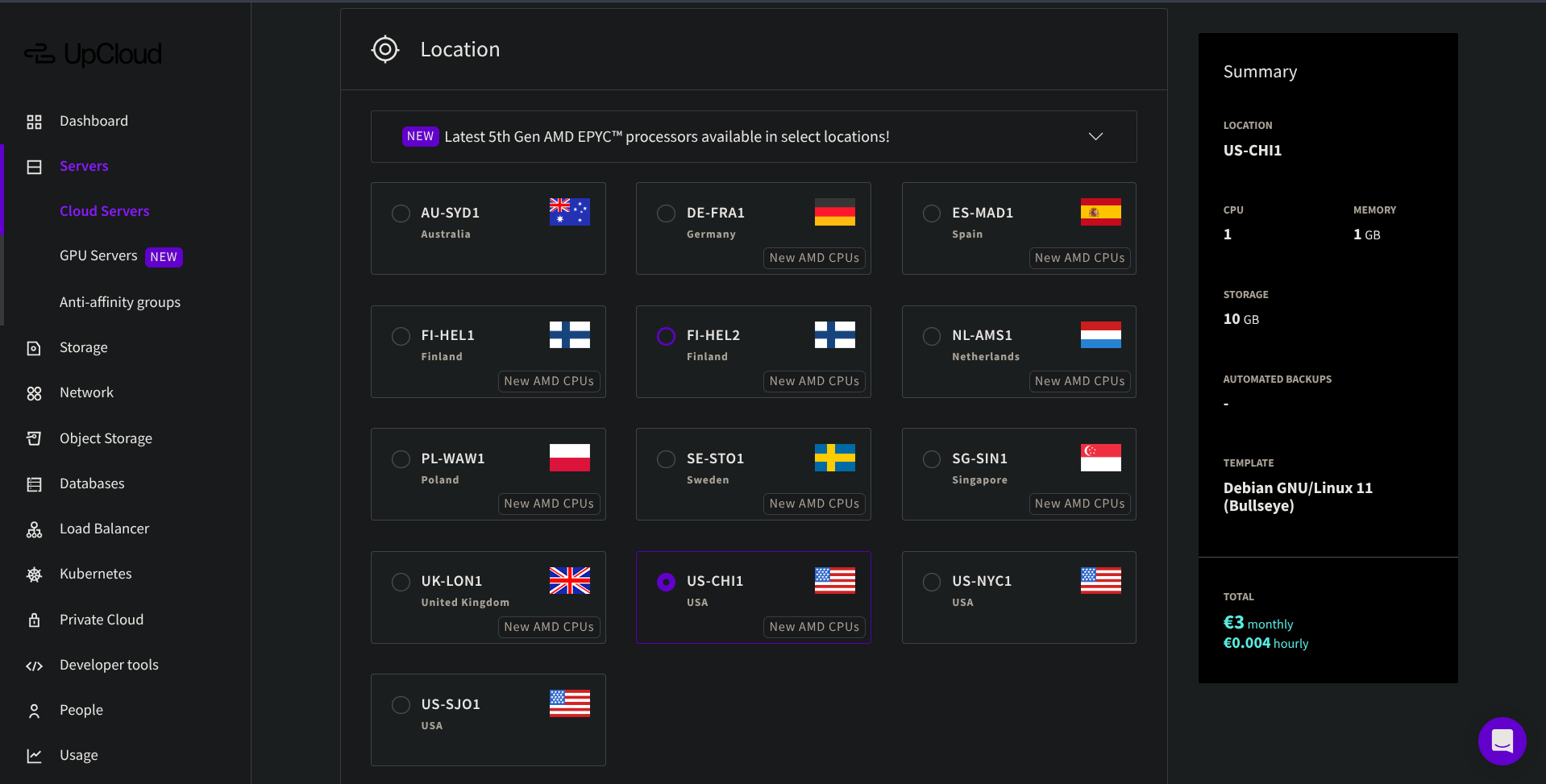Click the Kubernetes wheel icon

click(x=34, y=575)
